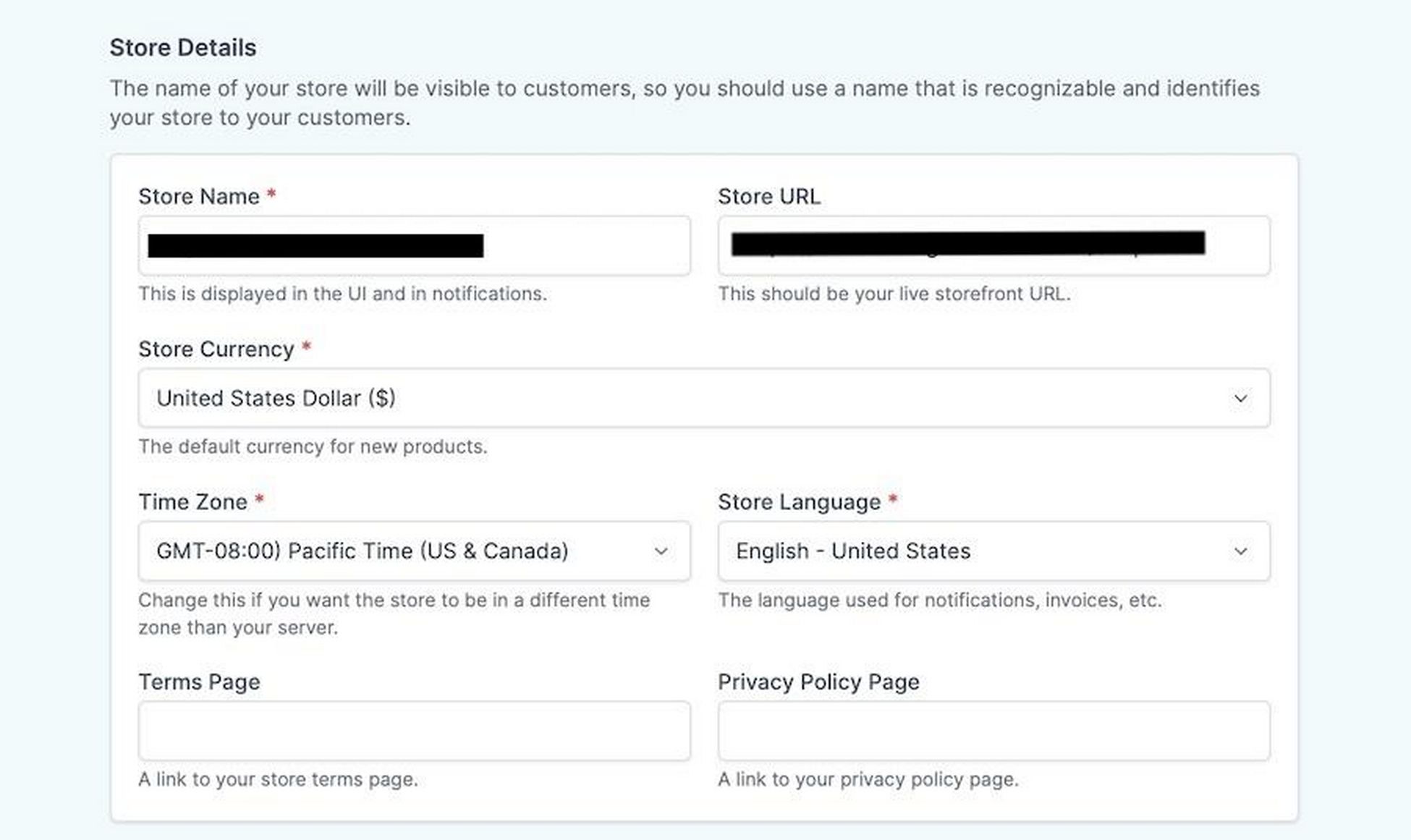Click the Store URL label
The height and width of the screenshot is (840, 1411).
point(769,197)
